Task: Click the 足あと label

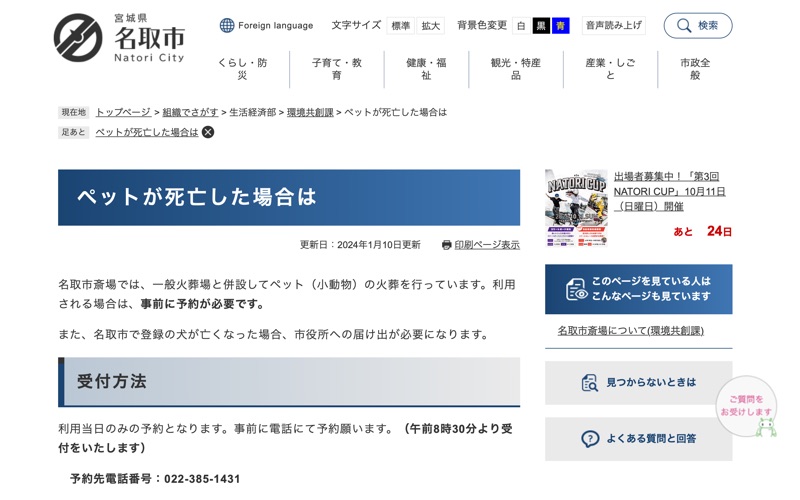Action: [x=73, y=132]
